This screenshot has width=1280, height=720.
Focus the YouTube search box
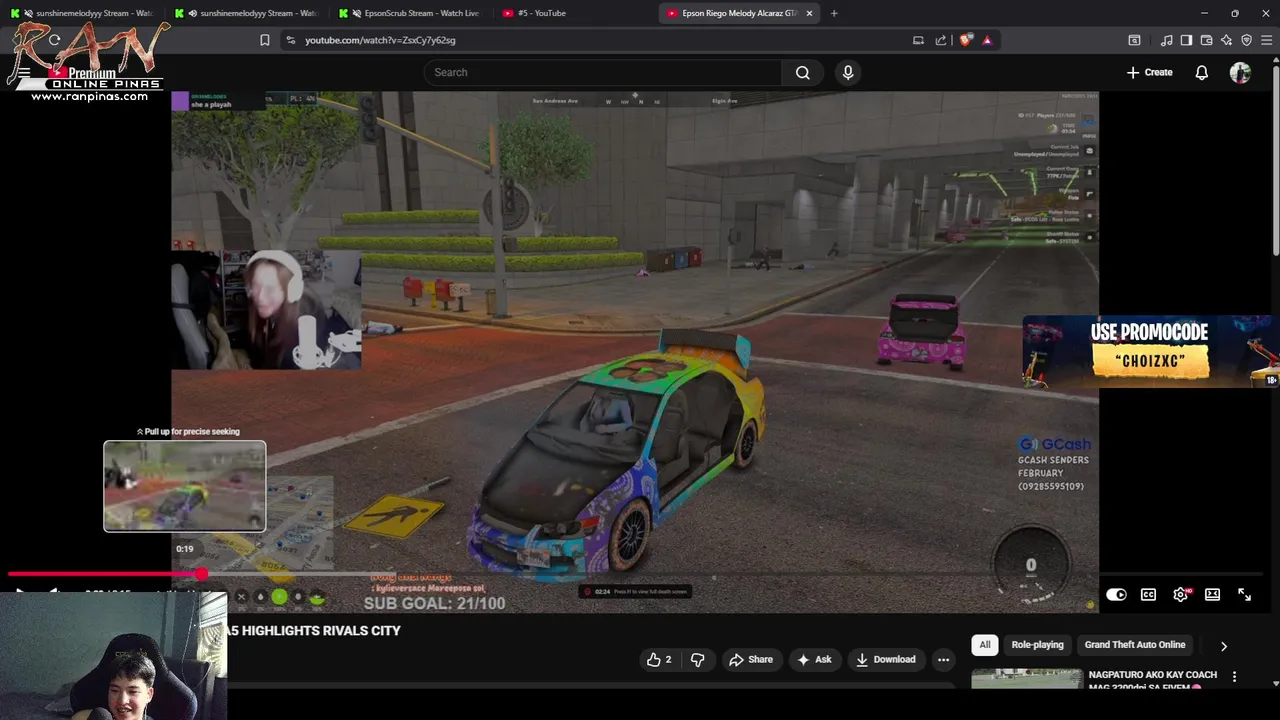602,72
